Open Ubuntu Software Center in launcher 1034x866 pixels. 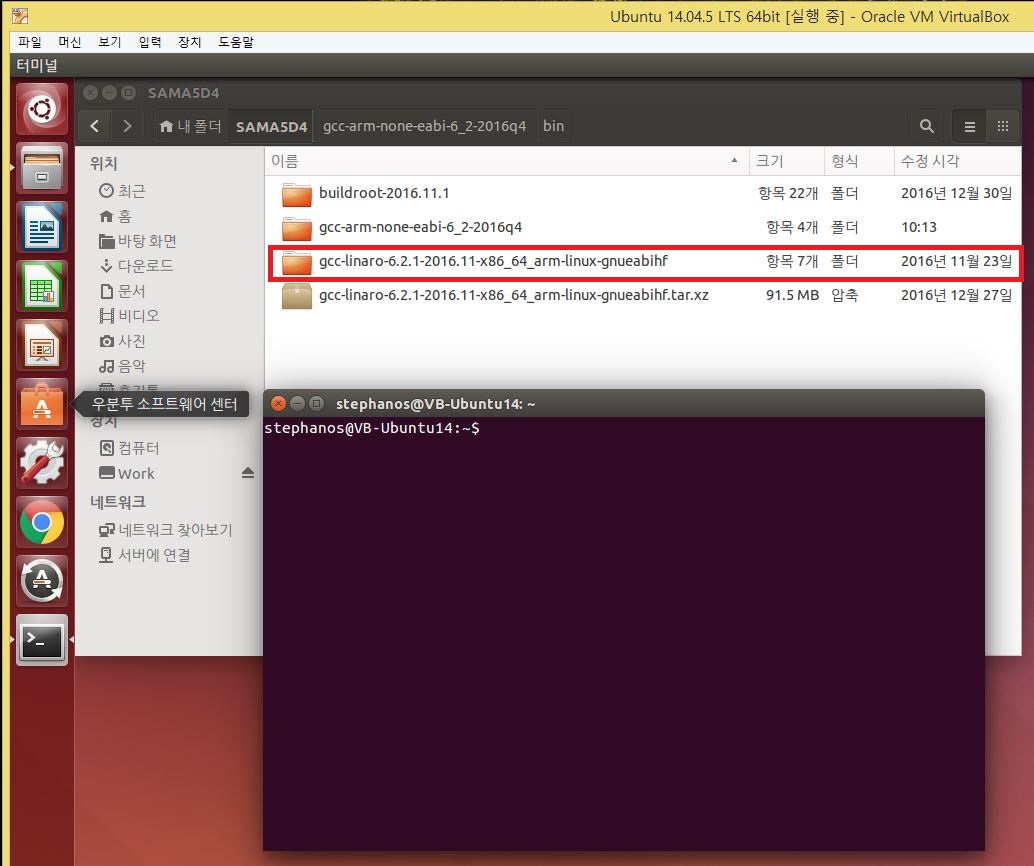42,403
